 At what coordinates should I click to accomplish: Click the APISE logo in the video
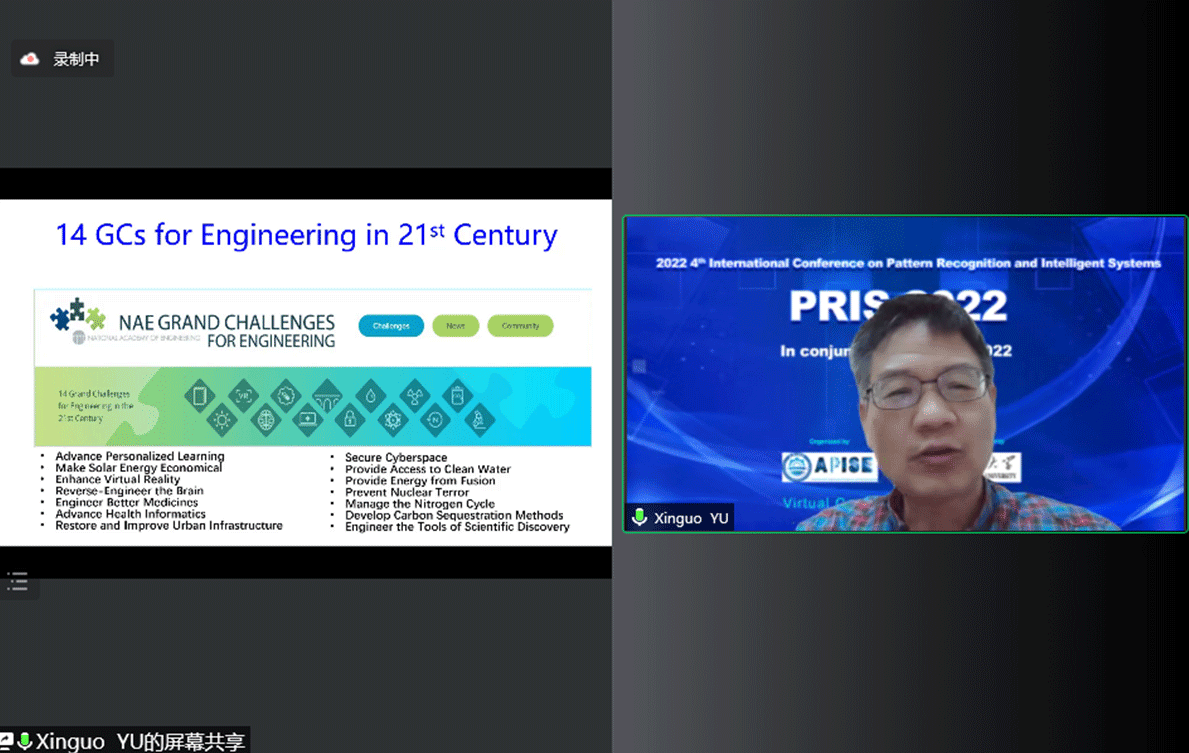pos(829,466)
